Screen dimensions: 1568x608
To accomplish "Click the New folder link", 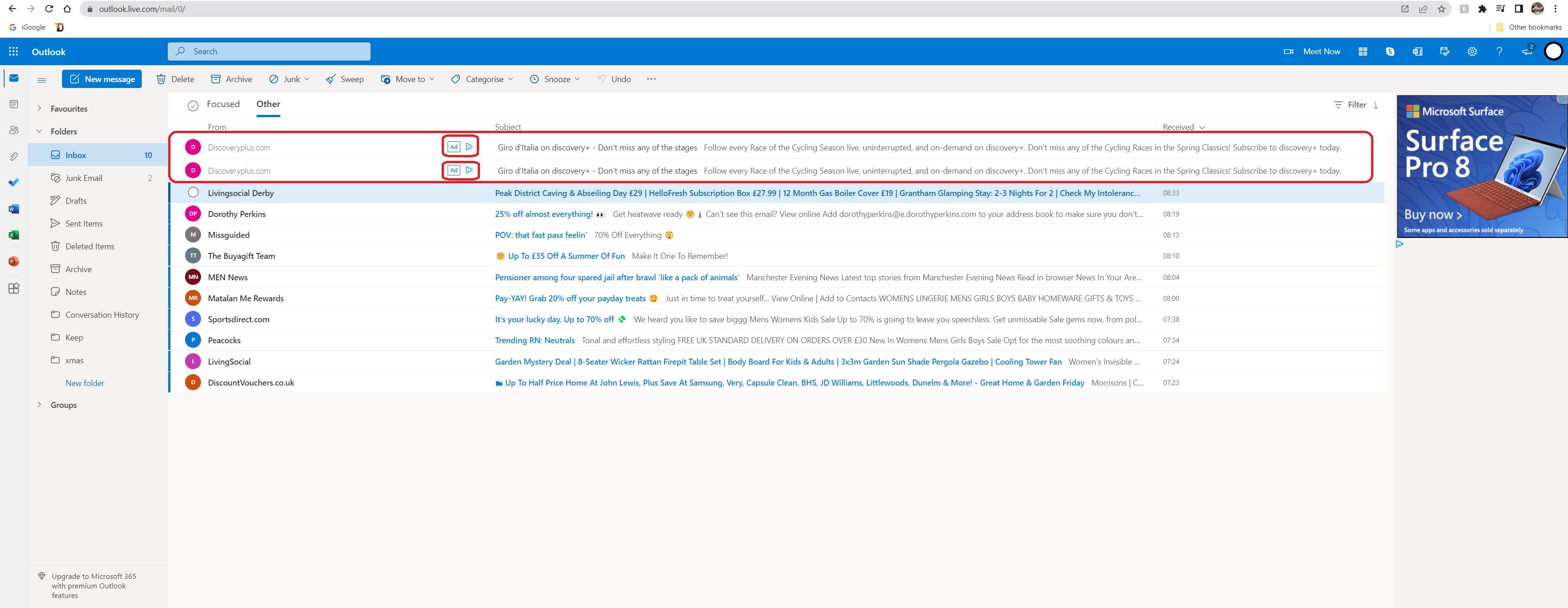I will pyautogui.click(x=85, y=383).
